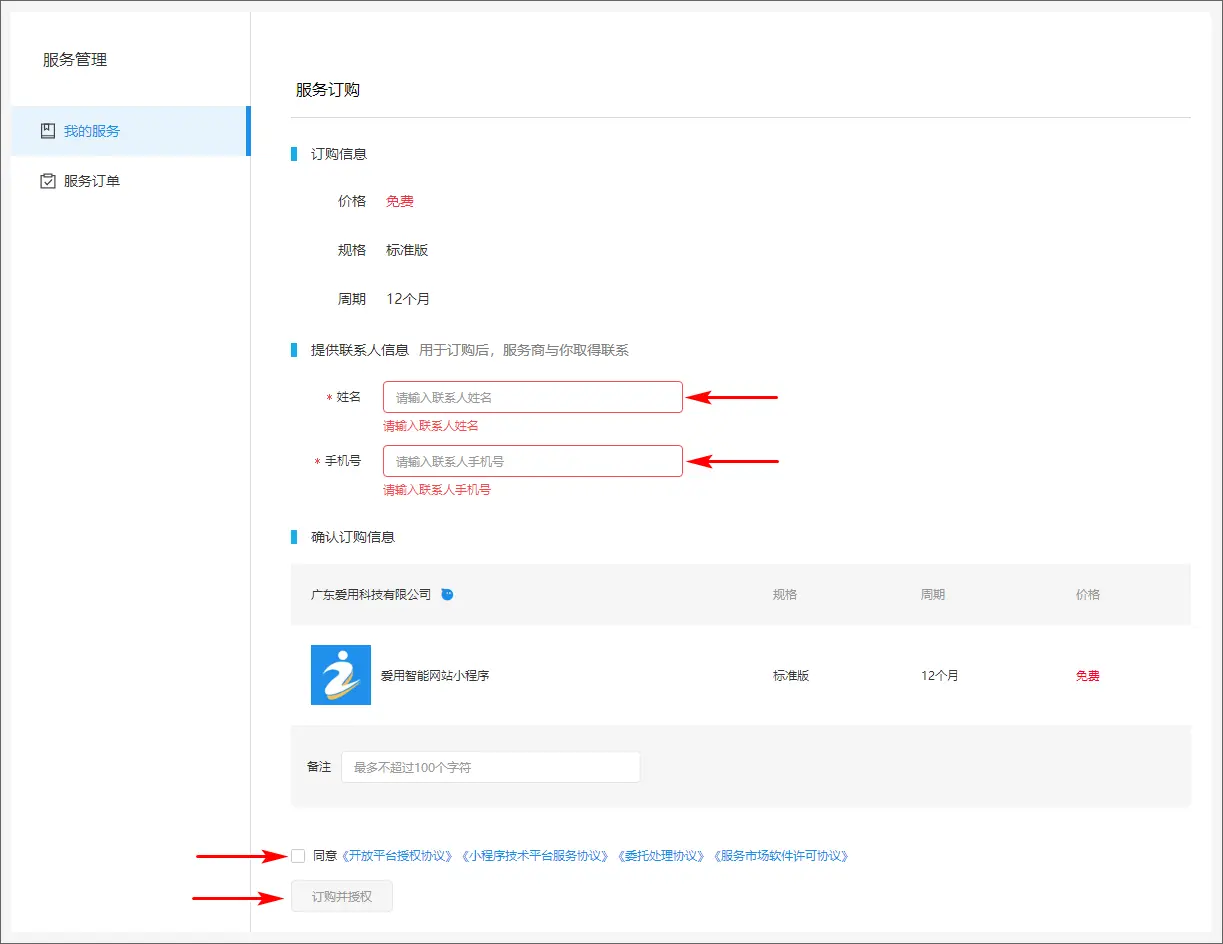This screenshot has height=944, width=1223.
Task: Open the 《小程序技术平台服务协议》 link
Action: pyautogui.click(x=535, y=856)
